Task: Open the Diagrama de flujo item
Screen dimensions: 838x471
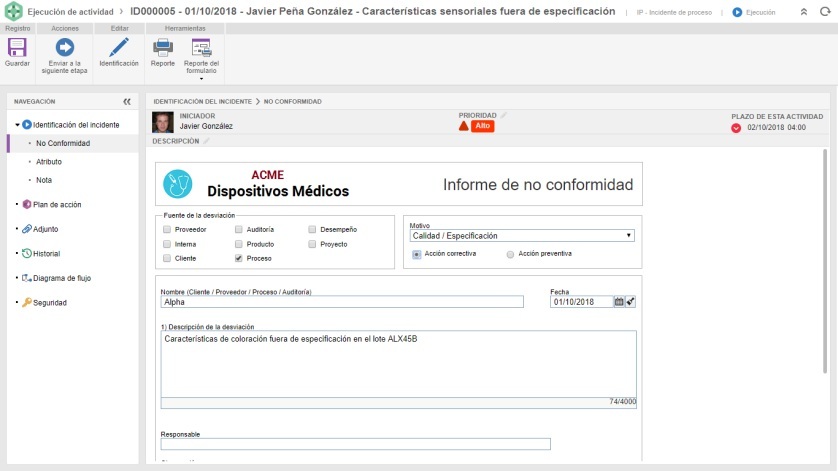Action: (62, 278)
